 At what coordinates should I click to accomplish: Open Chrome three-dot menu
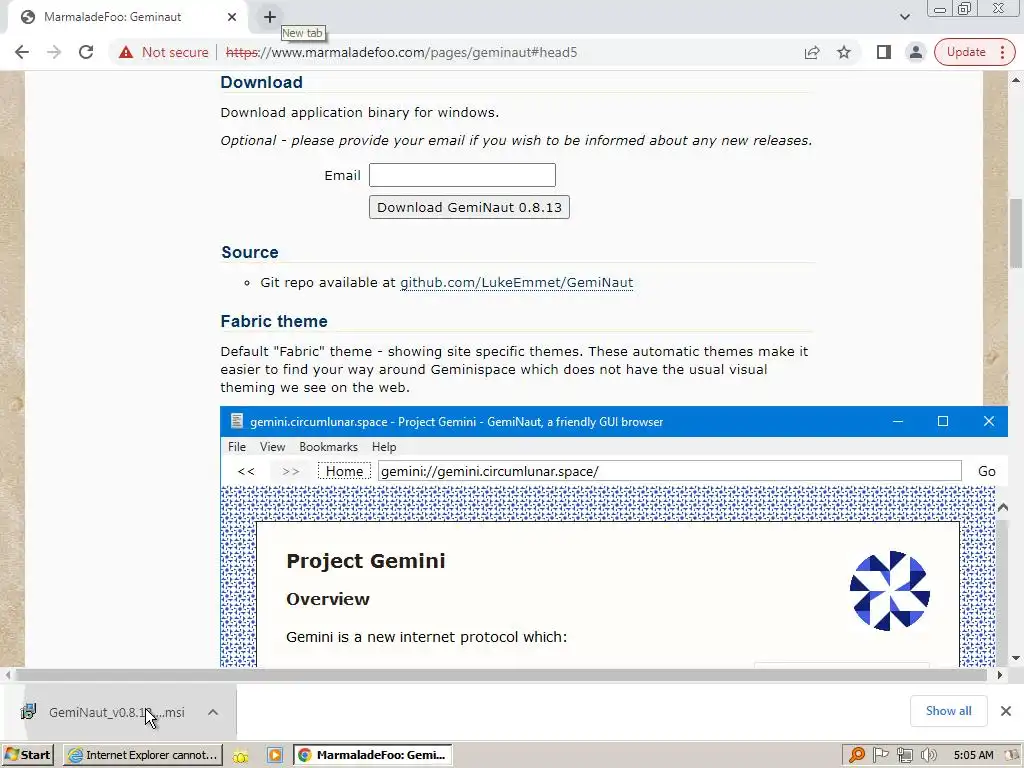[x=1002, y=52]
